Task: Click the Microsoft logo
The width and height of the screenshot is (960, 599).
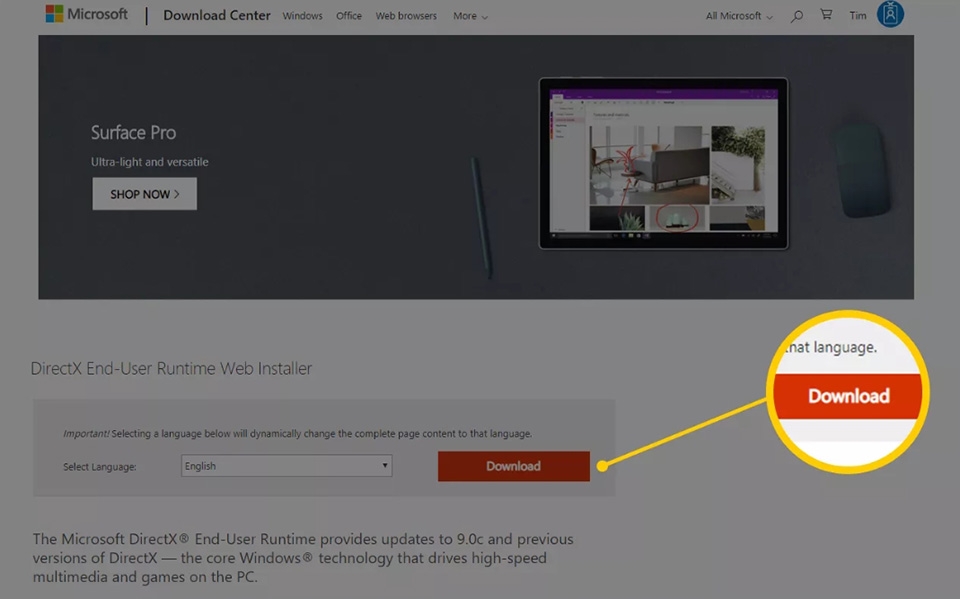Action: click(86, 14)
